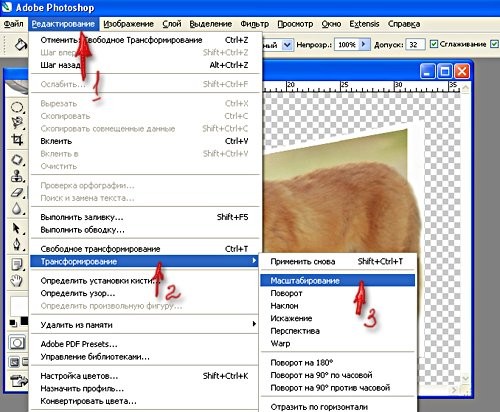
Task: Choose Вклеить from the edit menu
Action: coord(145,141)
